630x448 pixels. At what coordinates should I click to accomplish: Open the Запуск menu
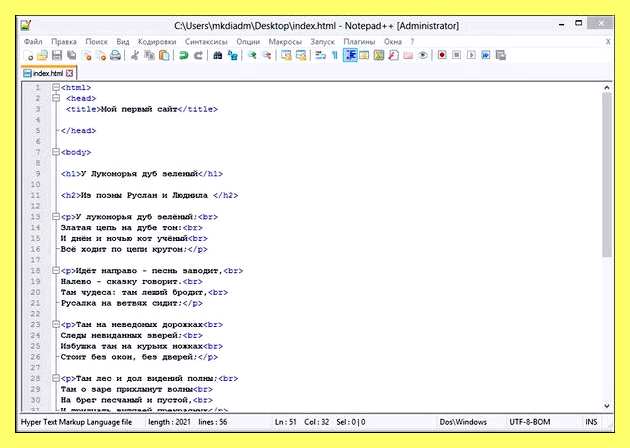tap(322, 42)
